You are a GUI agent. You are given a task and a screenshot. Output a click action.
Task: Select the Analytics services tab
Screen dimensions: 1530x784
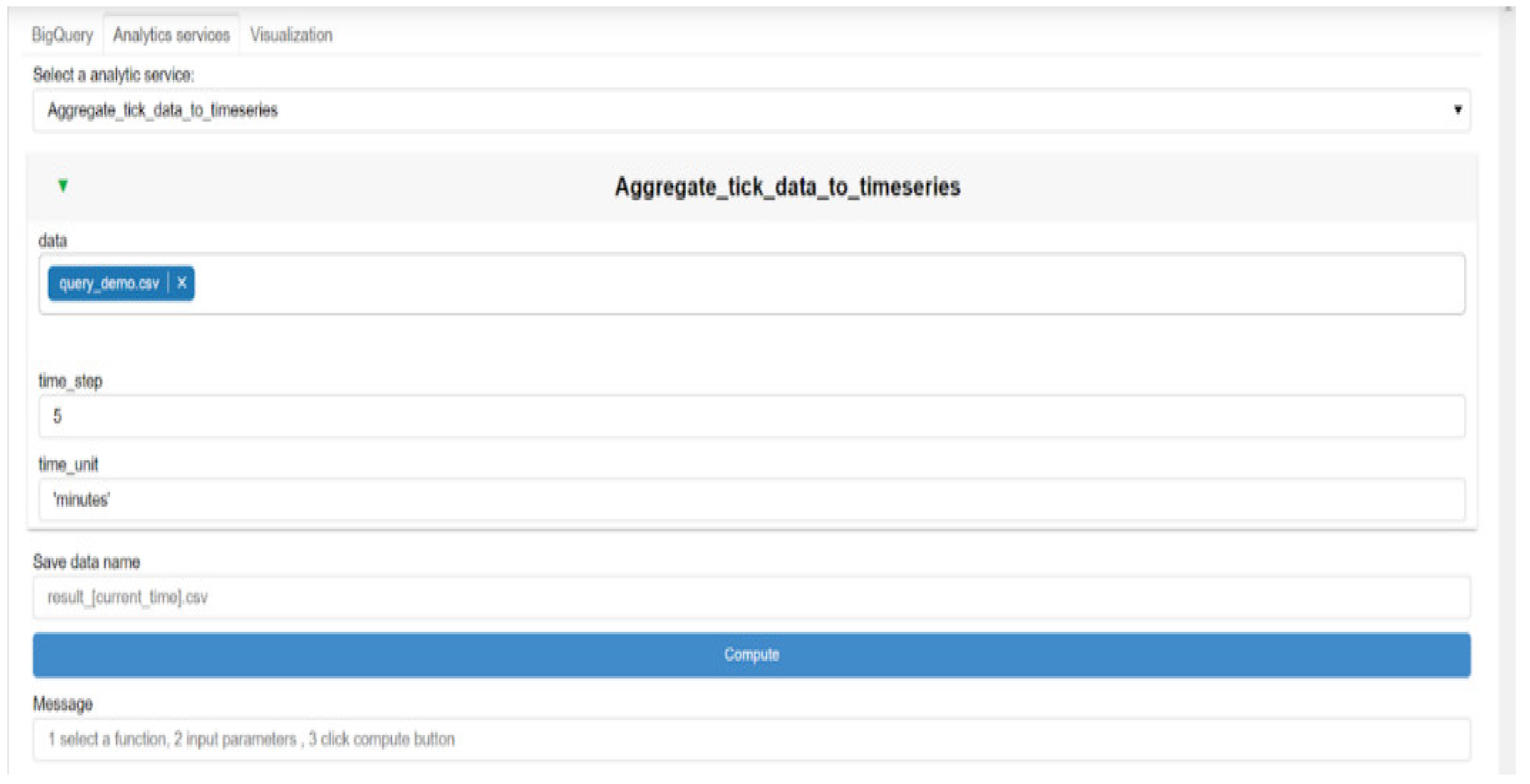point(173,35)
